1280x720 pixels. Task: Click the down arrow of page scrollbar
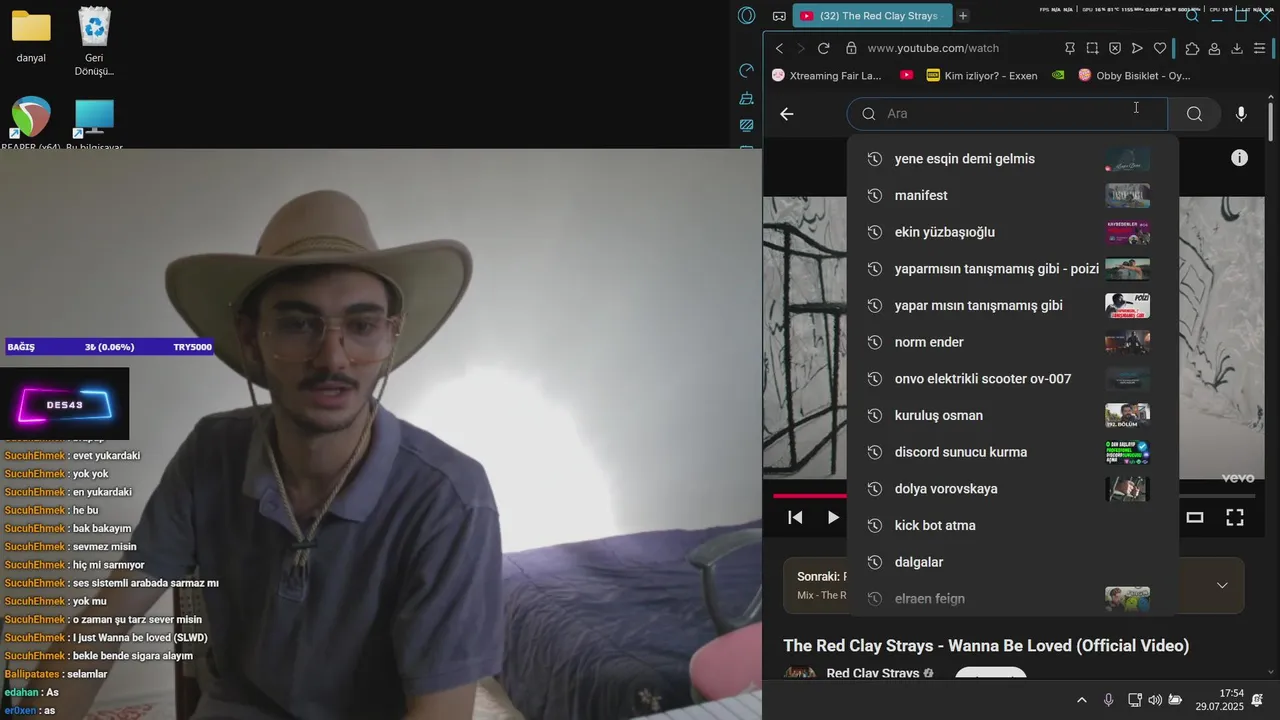point(1271,673)
